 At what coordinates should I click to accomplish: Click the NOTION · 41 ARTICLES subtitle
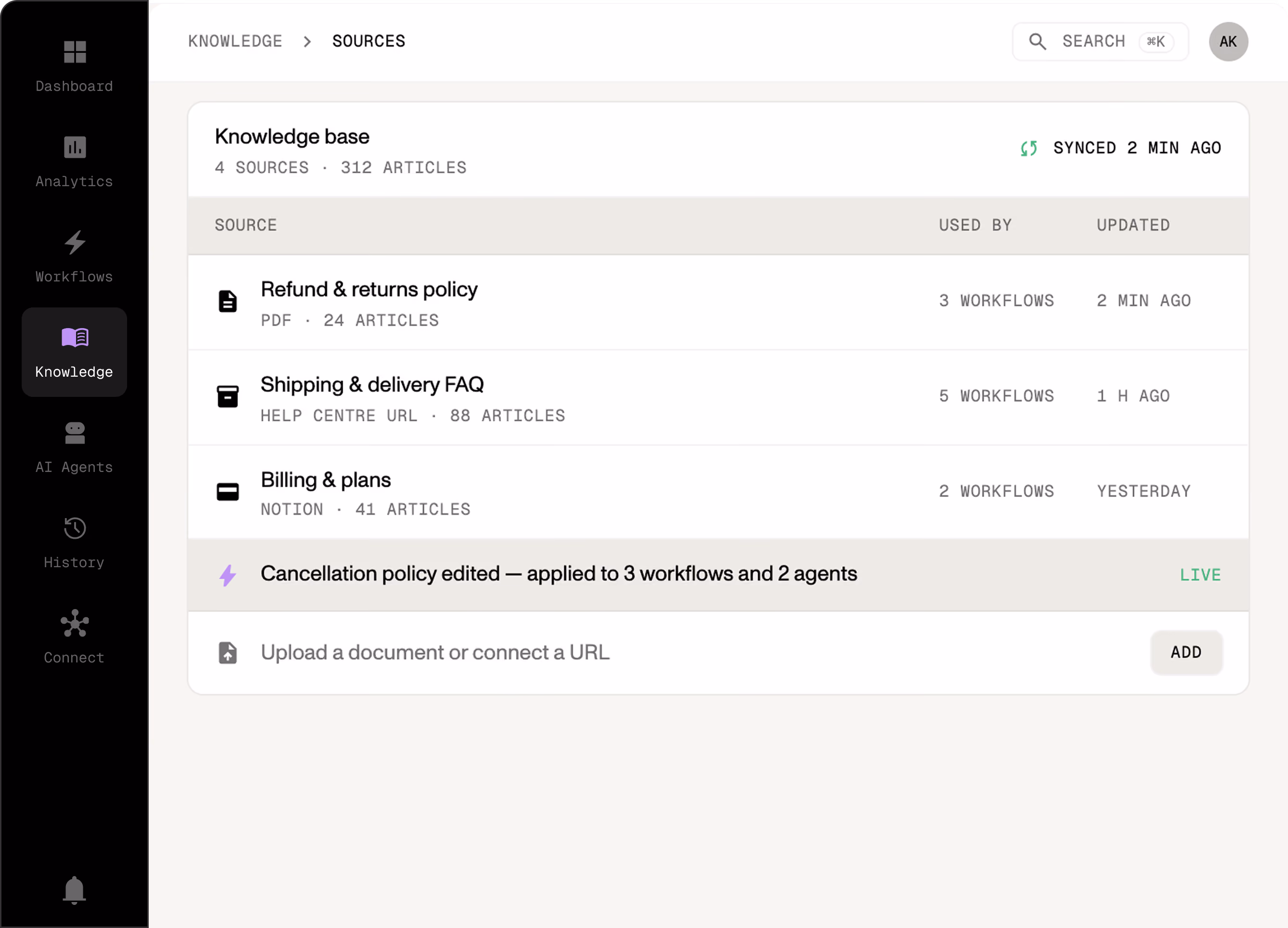tap(366, 509)
